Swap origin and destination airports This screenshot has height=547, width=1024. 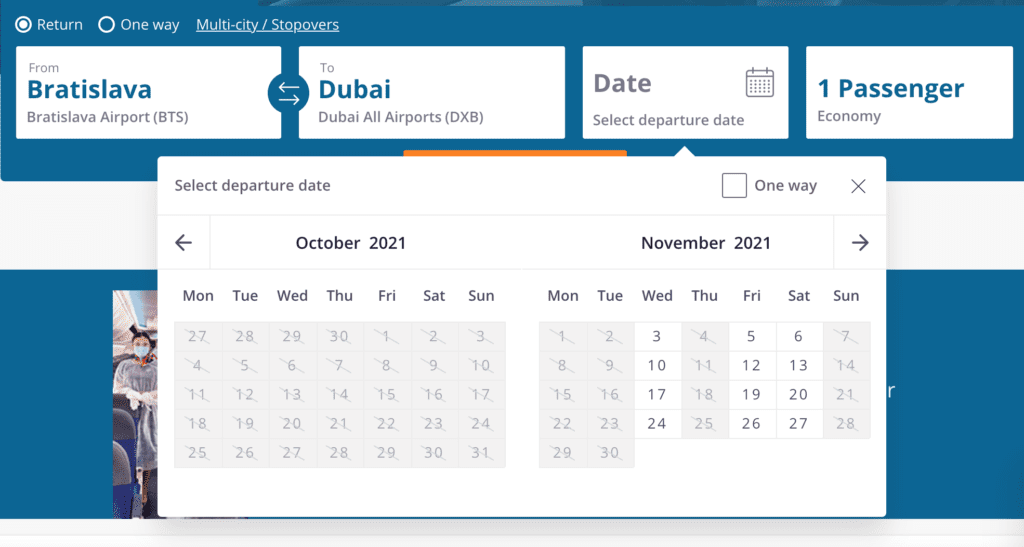pyautogui.click(x=288, y=93)
